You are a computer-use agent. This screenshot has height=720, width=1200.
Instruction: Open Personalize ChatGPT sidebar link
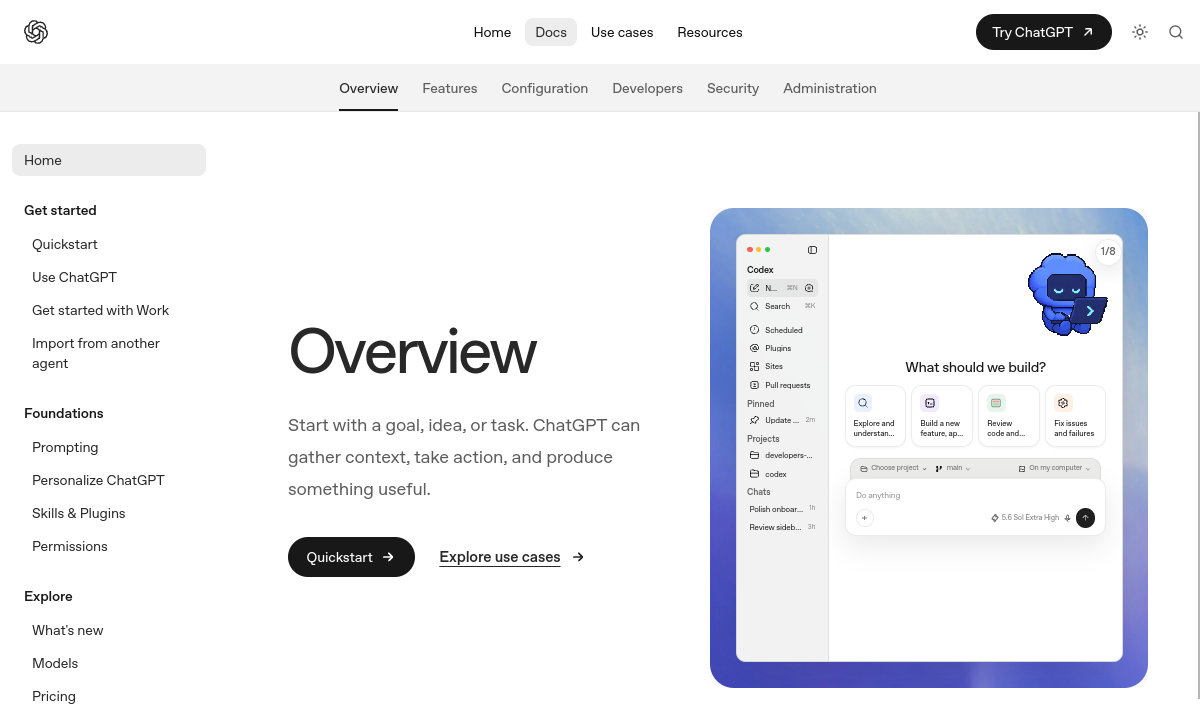click(x=98, y=480)
